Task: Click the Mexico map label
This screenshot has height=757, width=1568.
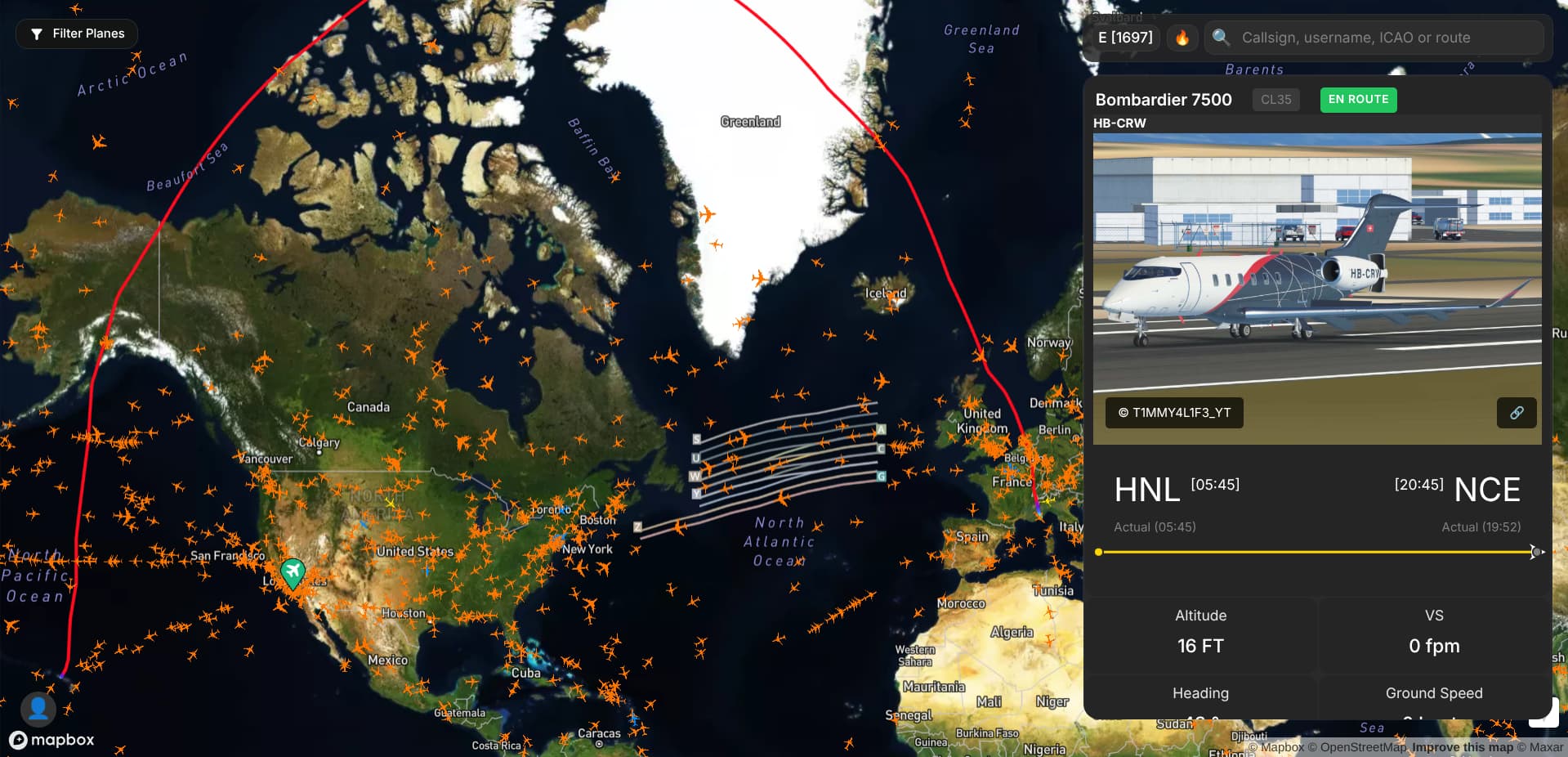Action: click(x=387, y=661)
